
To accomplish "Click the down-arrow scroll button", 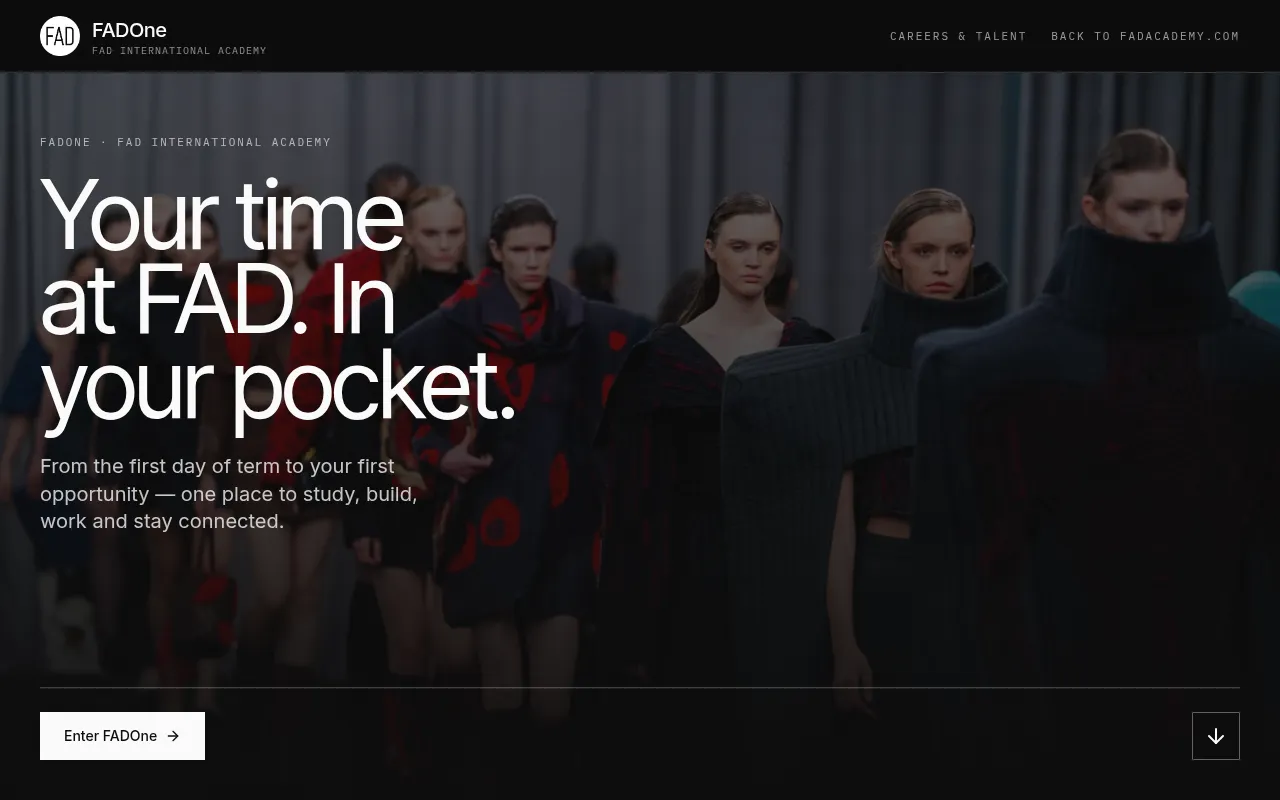I will [x=1216, y=736].
